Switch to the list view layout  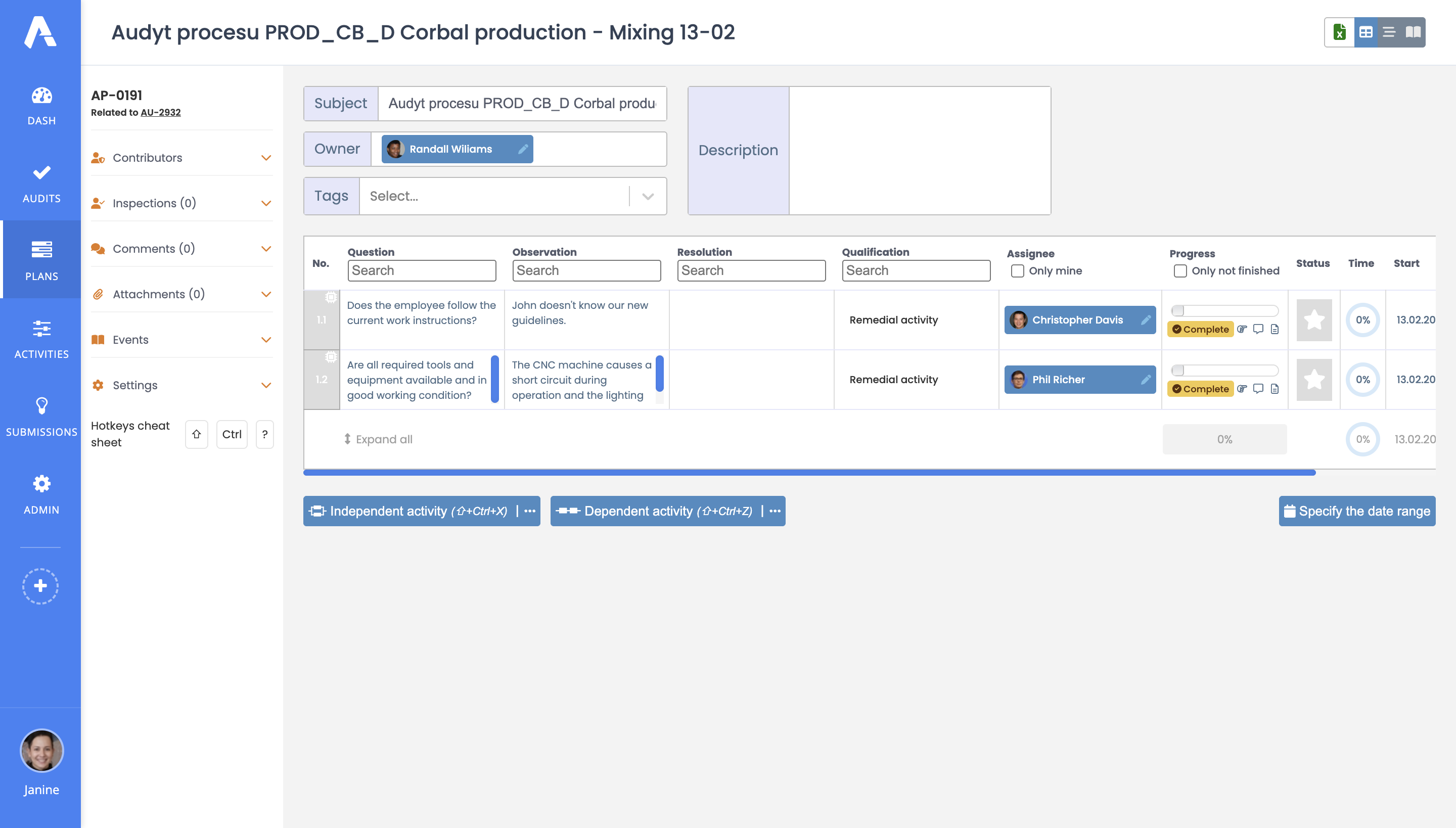[1388, 32]
